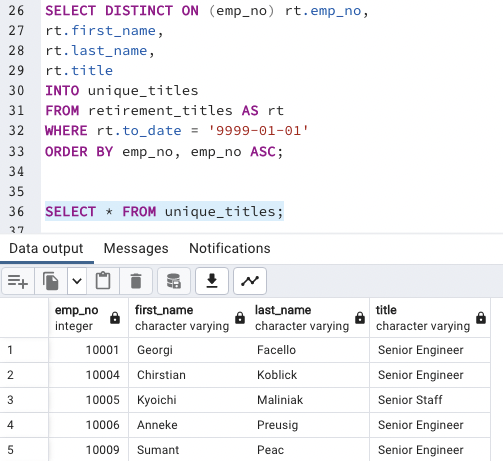Select row number 2 header
Screen dimensions: 503x461
tap(24, 375)
